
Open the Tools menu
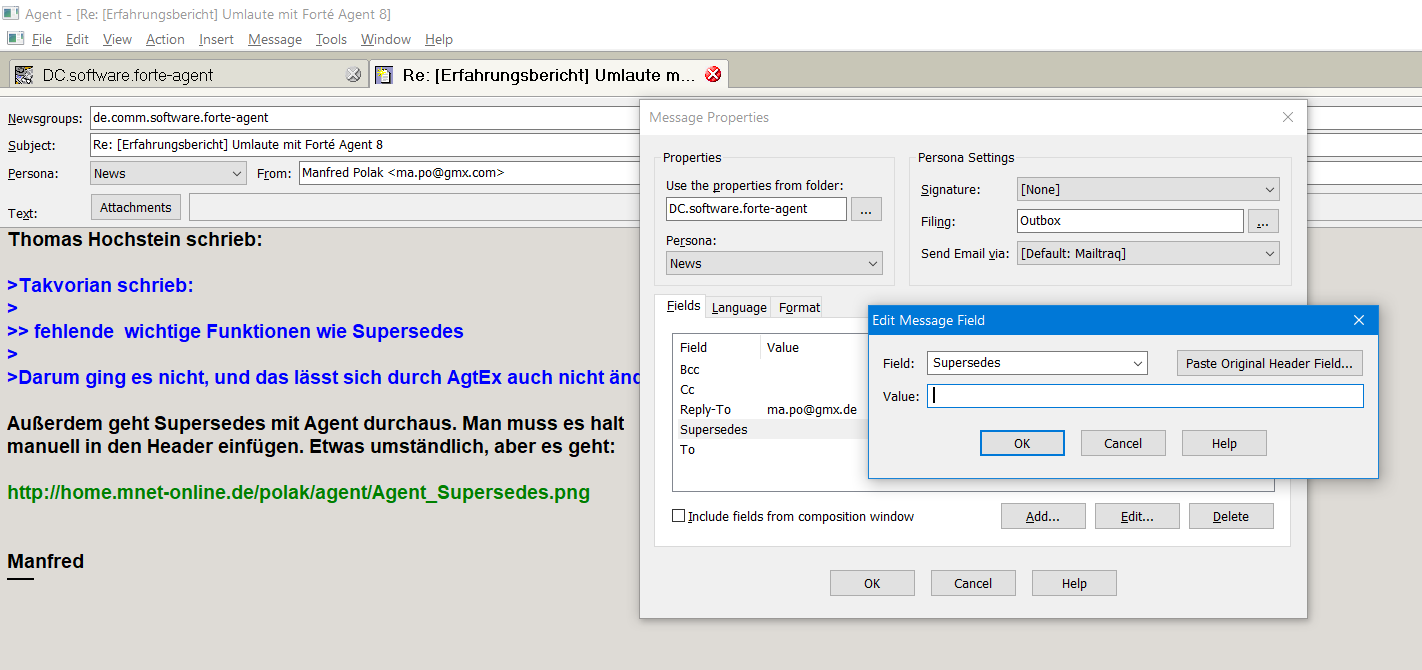pos(331,39)
